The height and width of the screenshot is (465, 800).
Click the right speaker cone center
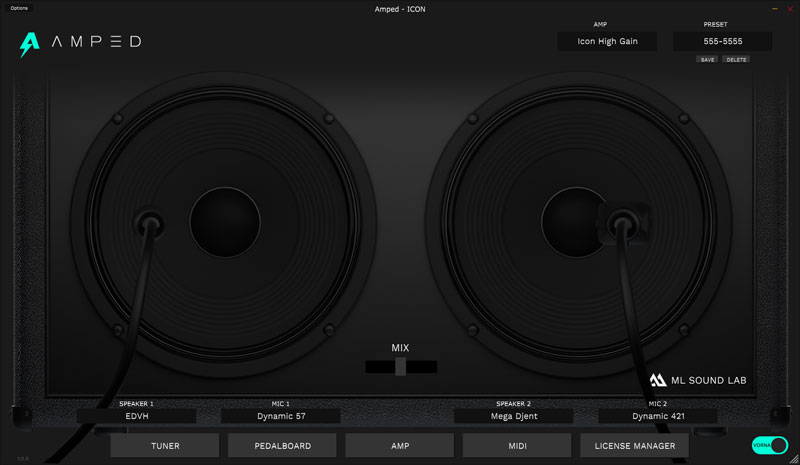pos(576,222)
